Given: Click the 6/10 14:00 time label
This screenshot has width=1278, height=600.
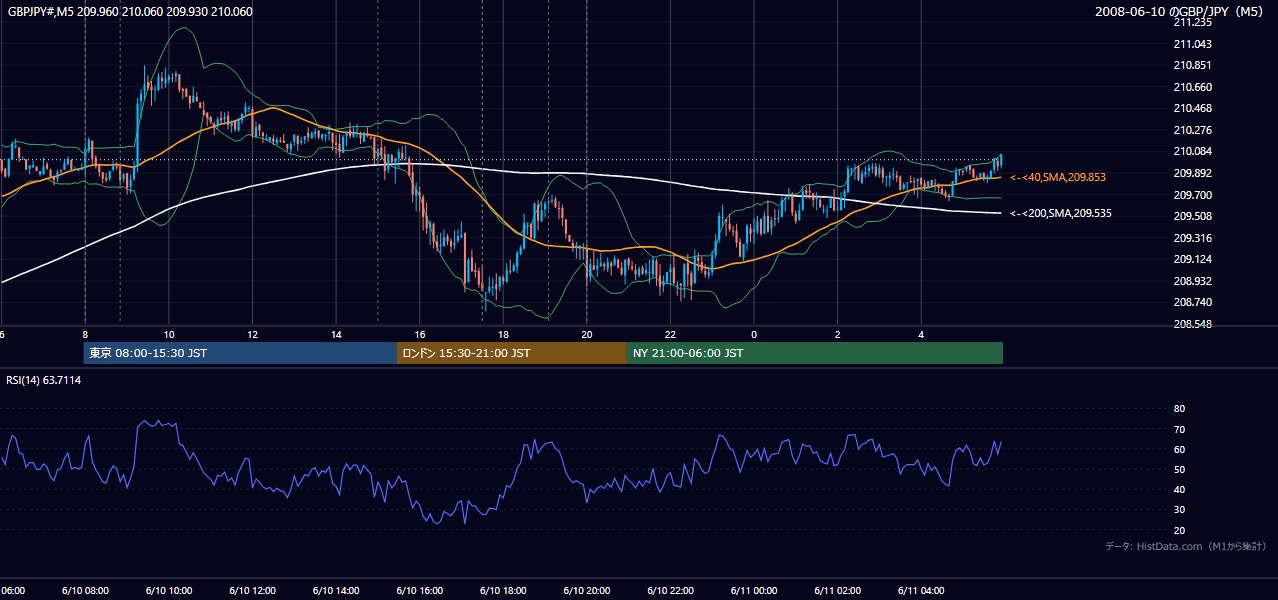Looking at the screenshot, I should pos(335,591).
